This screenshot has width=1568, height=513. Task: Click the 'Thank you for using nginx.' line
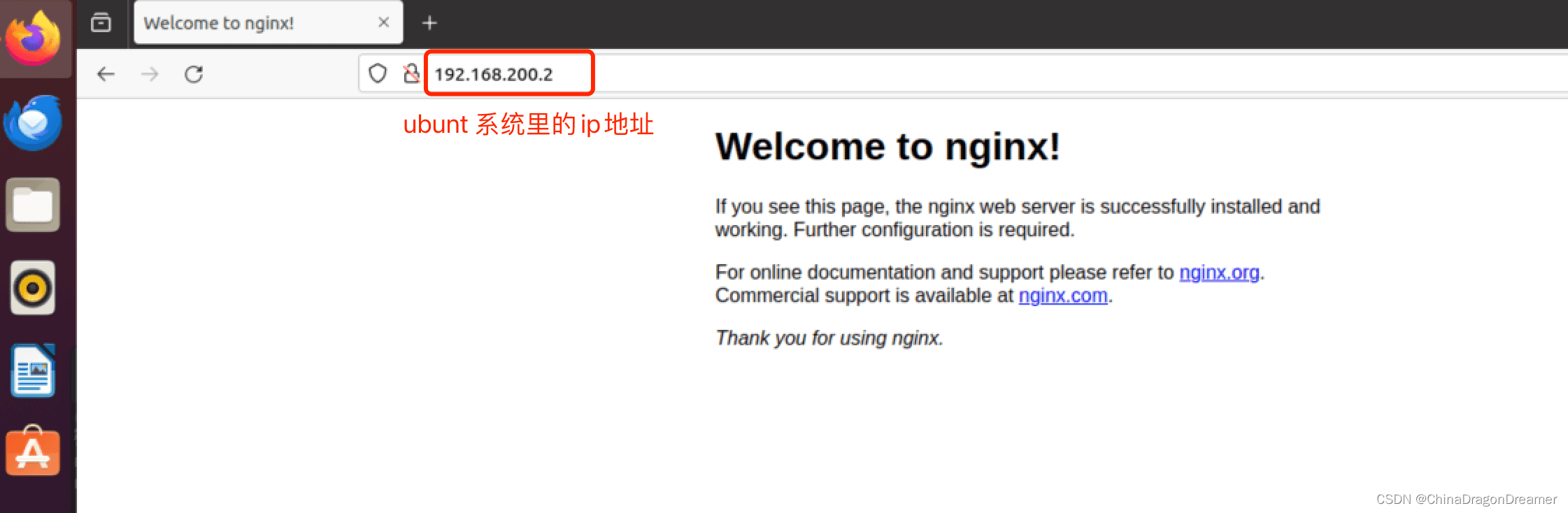coord(829,338)
